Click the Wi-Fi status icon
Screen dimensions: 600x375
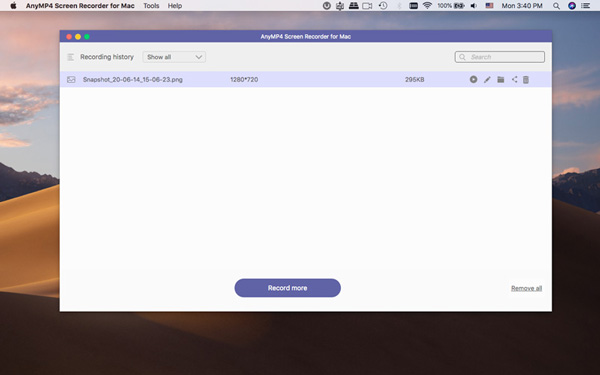(427, 6)
